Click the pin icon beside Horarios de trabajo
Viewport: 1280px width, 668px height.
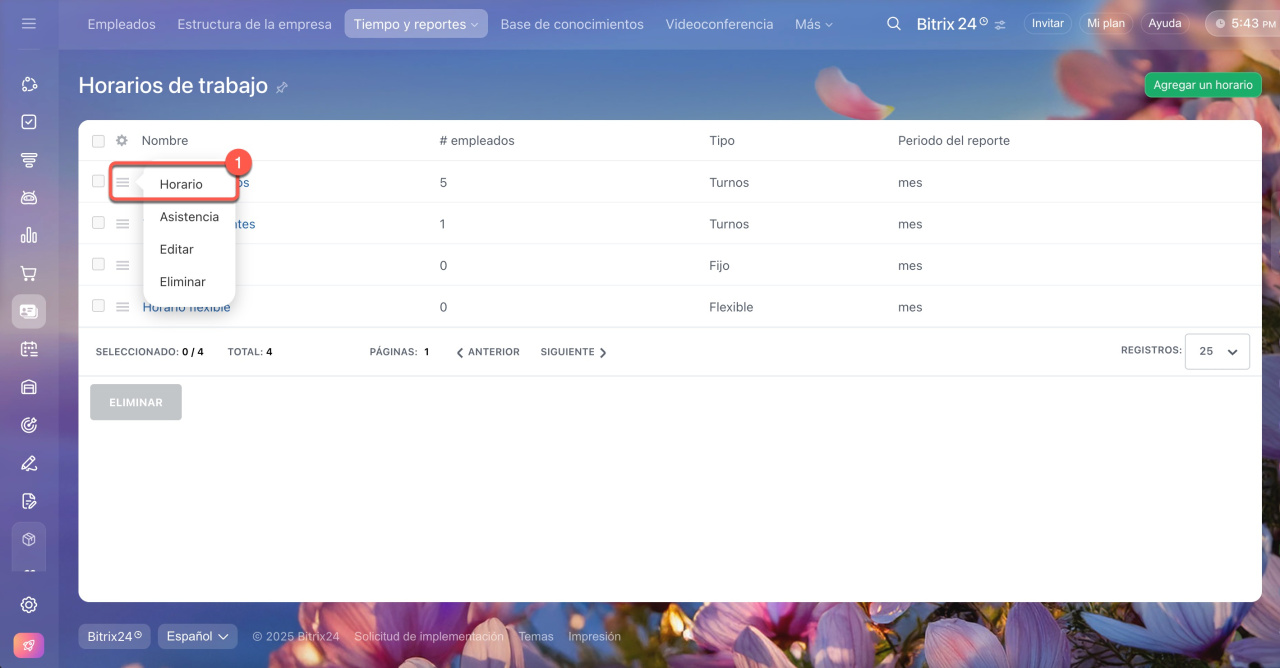(282, 88)
